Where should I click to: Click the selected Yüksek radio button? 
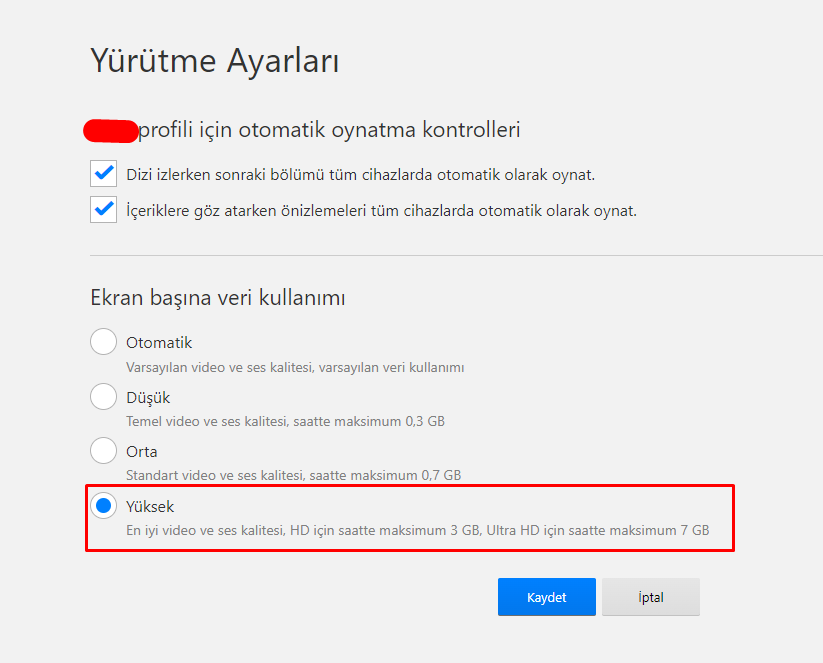103,506
